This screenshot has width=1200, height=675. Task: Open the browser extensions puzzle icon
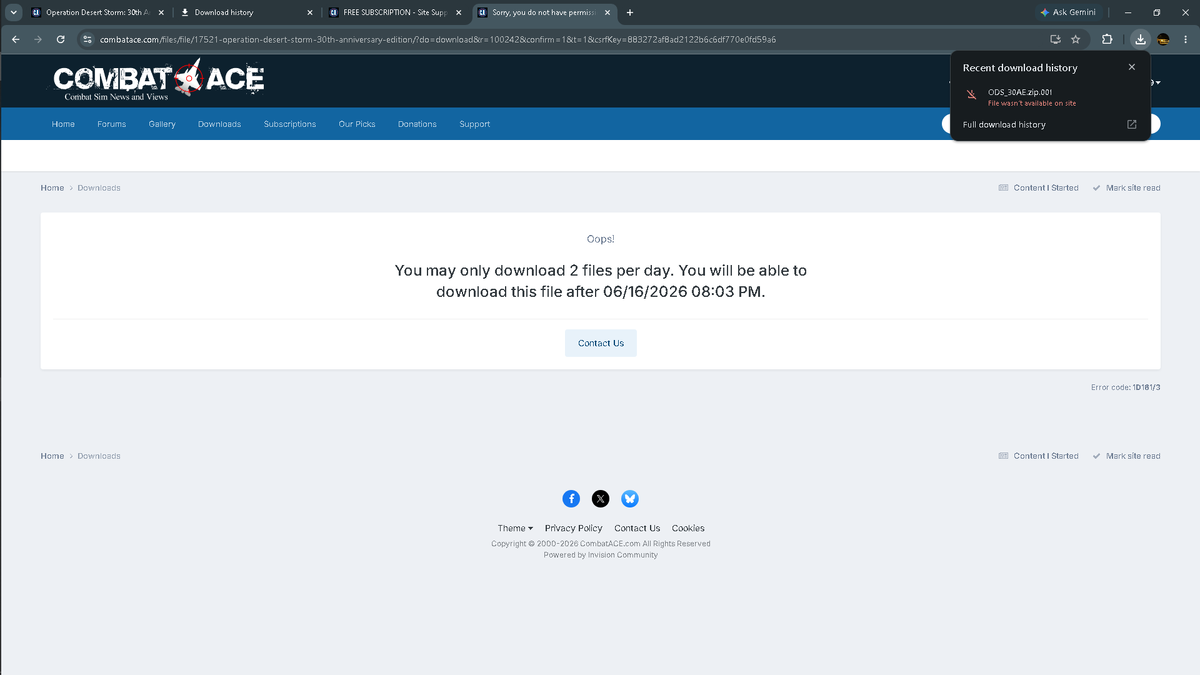[1107, 39]
